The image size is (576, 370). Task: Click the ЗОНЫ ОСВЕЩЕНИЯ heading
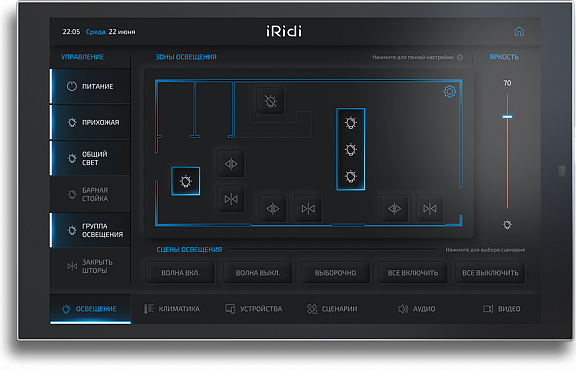click(x=186, y=57)
